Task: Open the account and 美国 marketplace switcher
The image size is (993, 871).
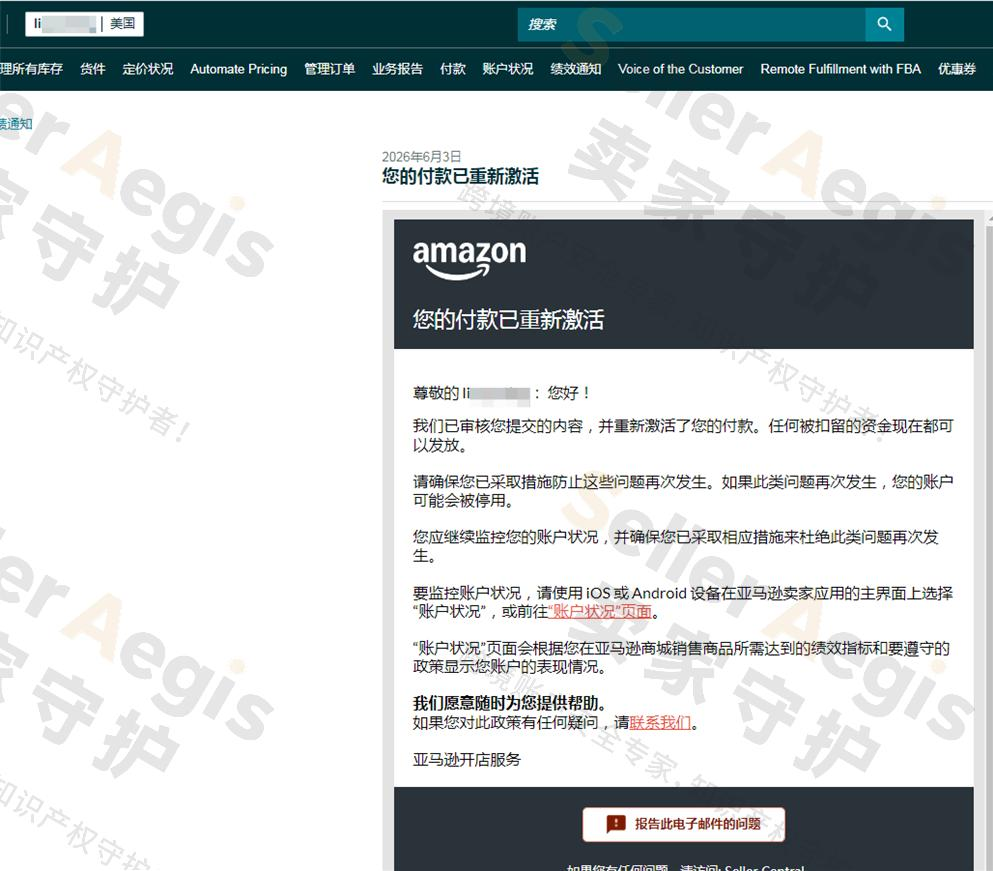Action: pyautogui.click(x=84, y=23)
